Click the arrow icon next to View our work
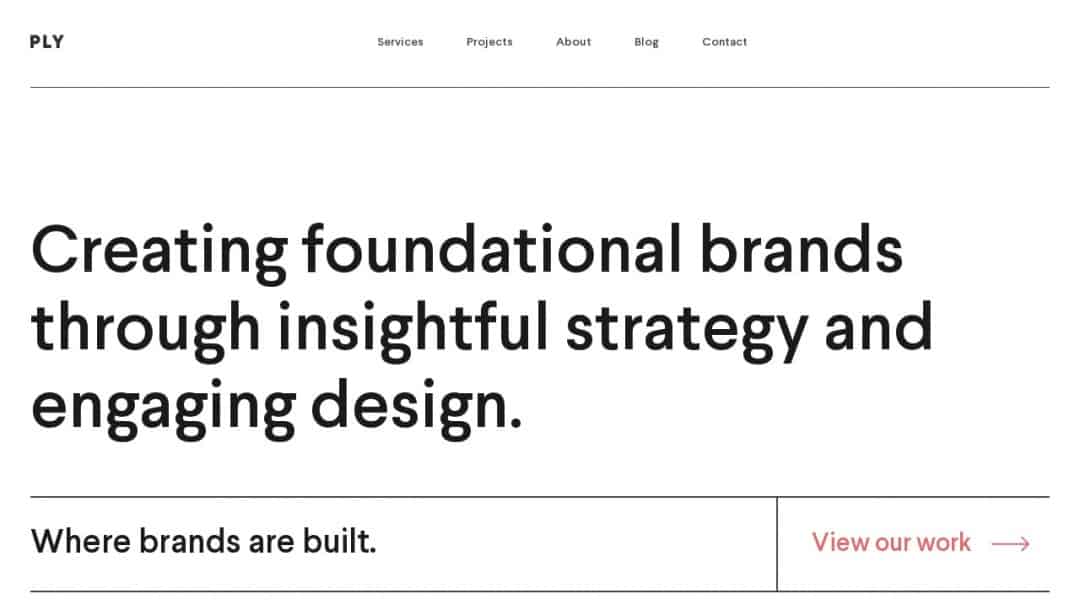 point(1011,543)
